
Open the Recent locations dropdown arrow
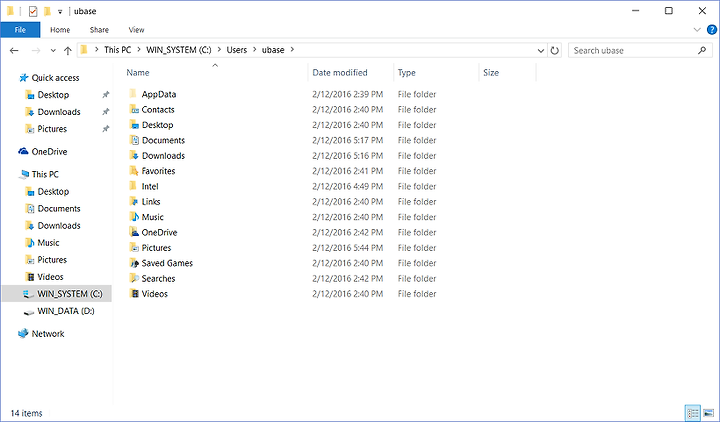tap(53, 51)
